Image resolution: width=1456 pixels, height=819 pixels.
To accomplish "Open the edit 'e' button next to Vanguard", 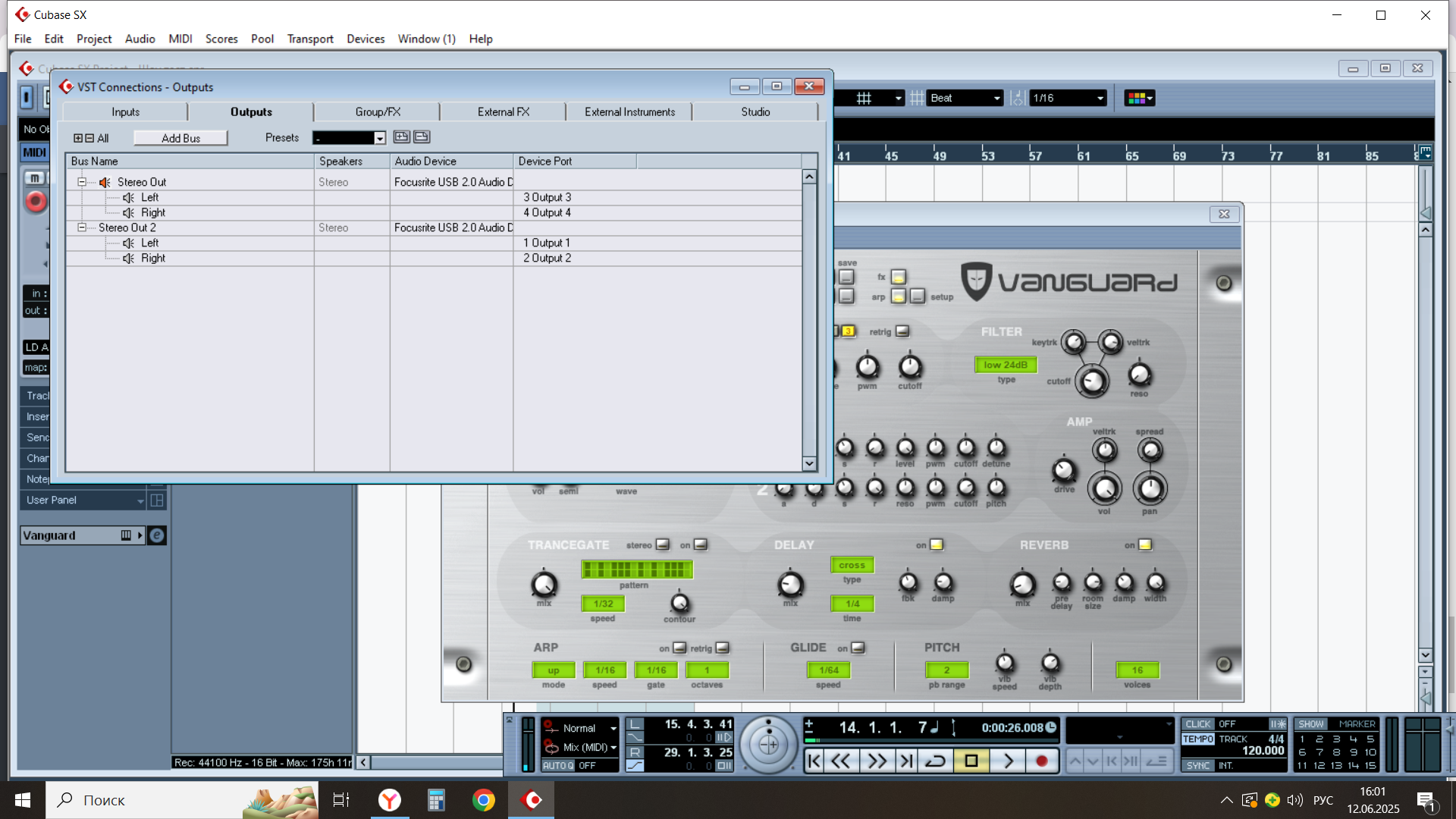I will click(x=156, y=535).
